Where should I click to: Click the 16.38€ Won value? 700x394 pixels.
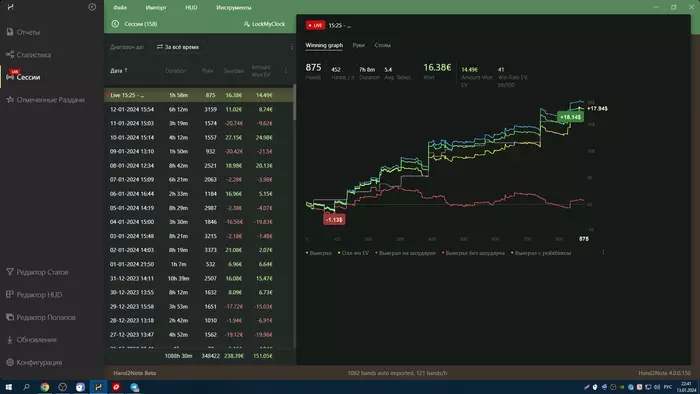[x=437, y=67]
